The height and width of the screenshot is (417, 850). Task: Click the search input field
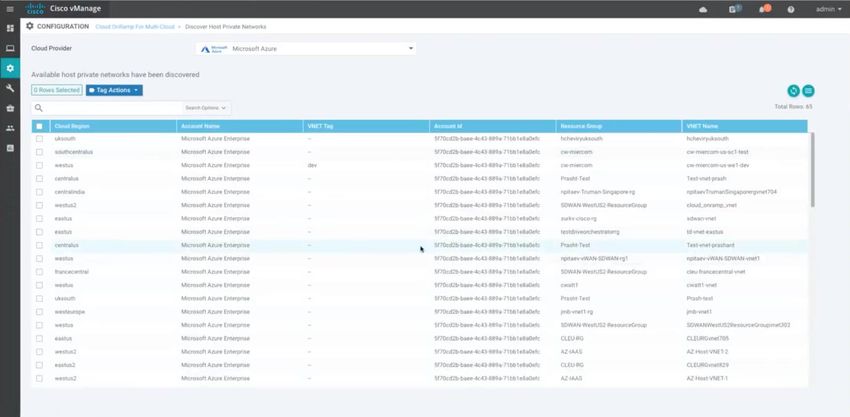coord(114,108)
